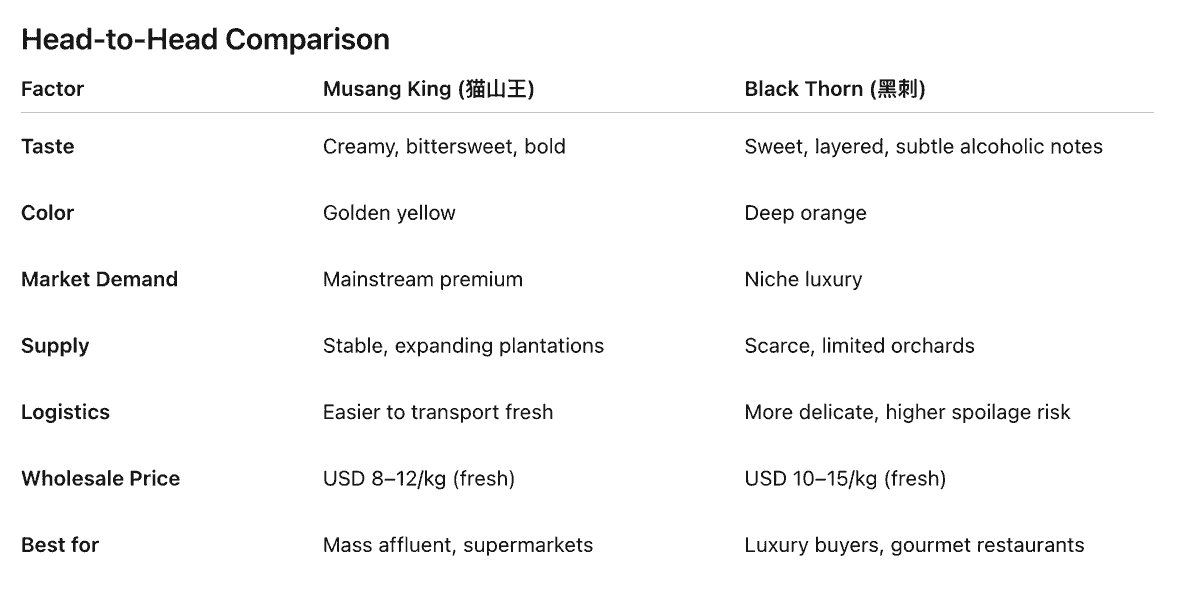The image size is (1200, 602).
Task: Click the Color row label
Action: [x=47, y=213]
